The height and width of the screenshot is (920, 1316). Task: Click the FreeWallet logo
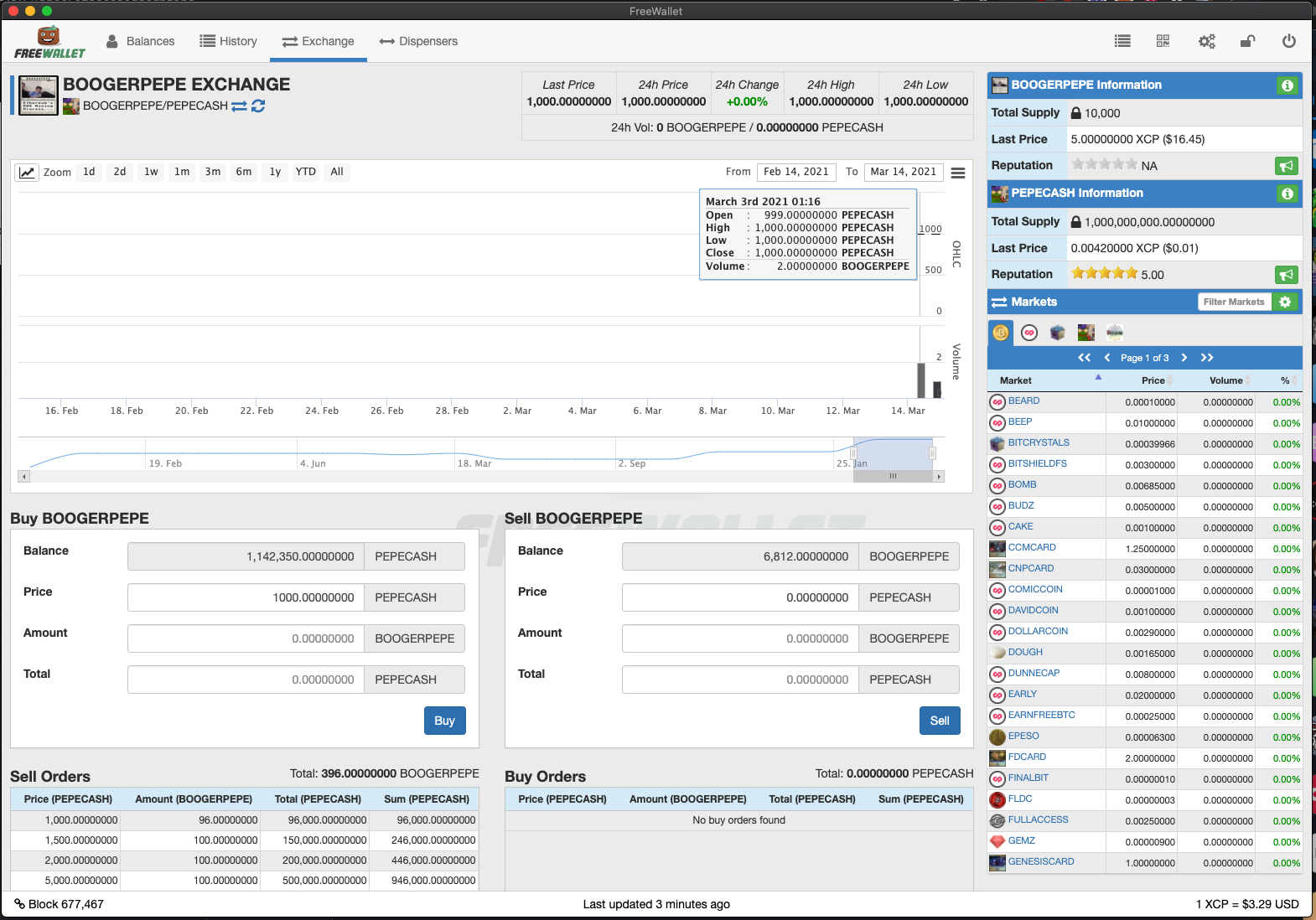click(49, 42)
